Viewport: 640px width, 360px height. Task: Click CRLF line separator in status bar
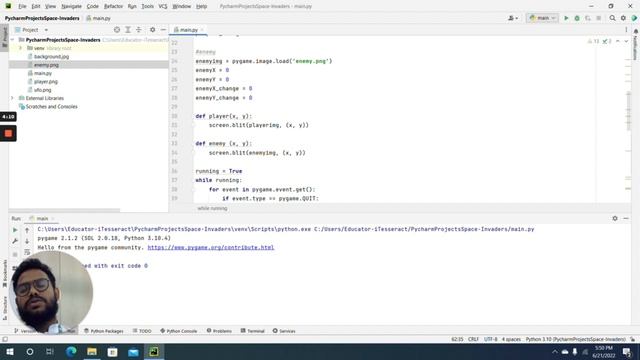[473, 339]
